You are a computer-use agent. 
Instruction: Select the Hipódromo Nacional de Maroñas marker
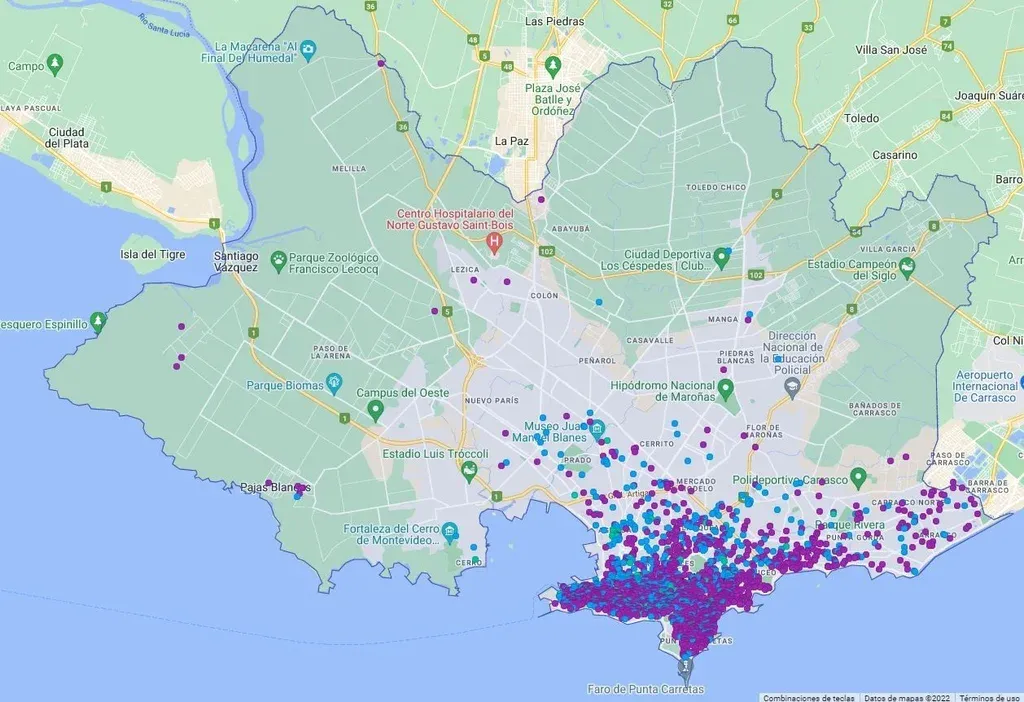tap(726, 388)
